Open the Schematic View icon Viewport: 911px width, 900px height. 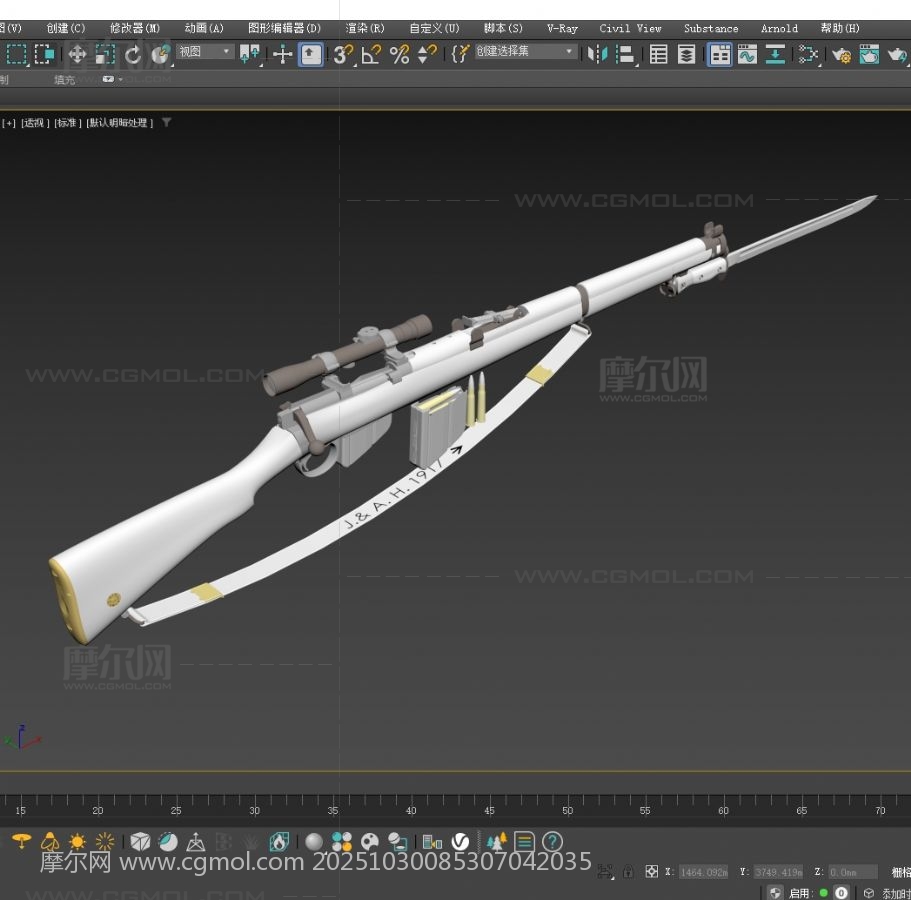point(775,55)
